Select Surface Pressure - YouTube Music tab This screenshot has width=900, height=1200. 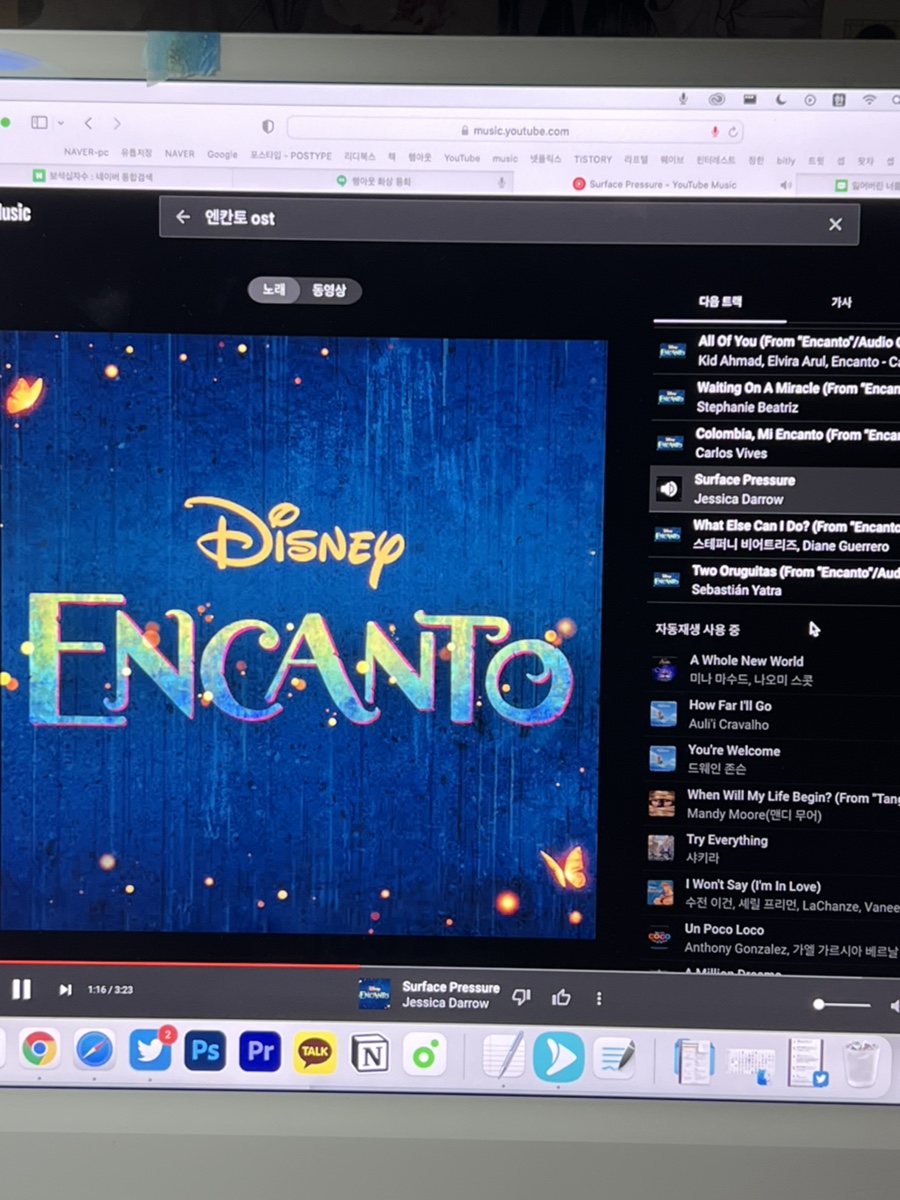654,184
